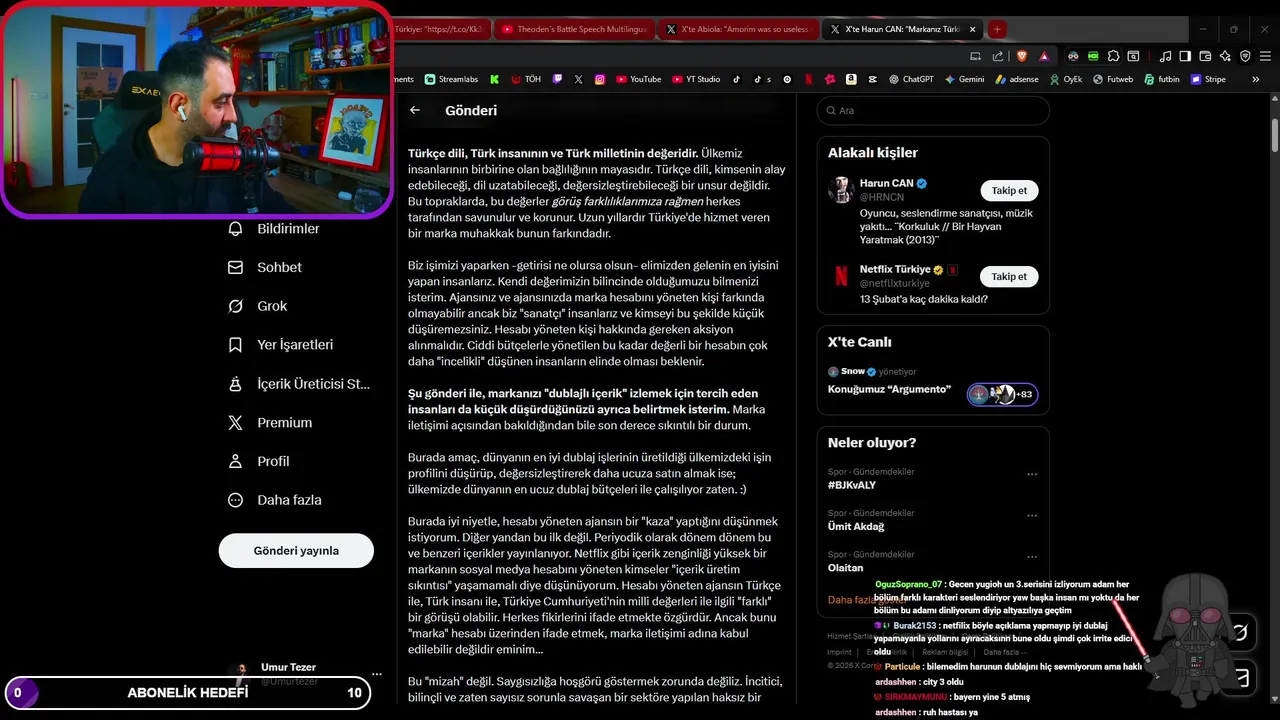Image resolution: width=1280 pixels, height=720 pixels.
Task: Open the Futweb bookmark
Action: [x=1113, y=79]
